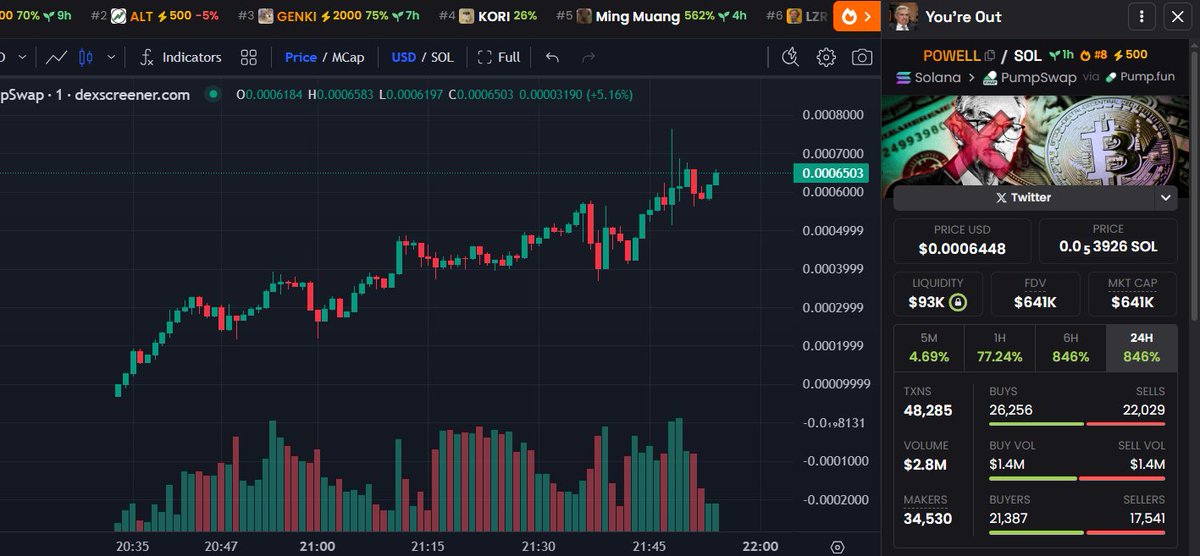Open the Indicators fx menu

(x=180, y=57)
